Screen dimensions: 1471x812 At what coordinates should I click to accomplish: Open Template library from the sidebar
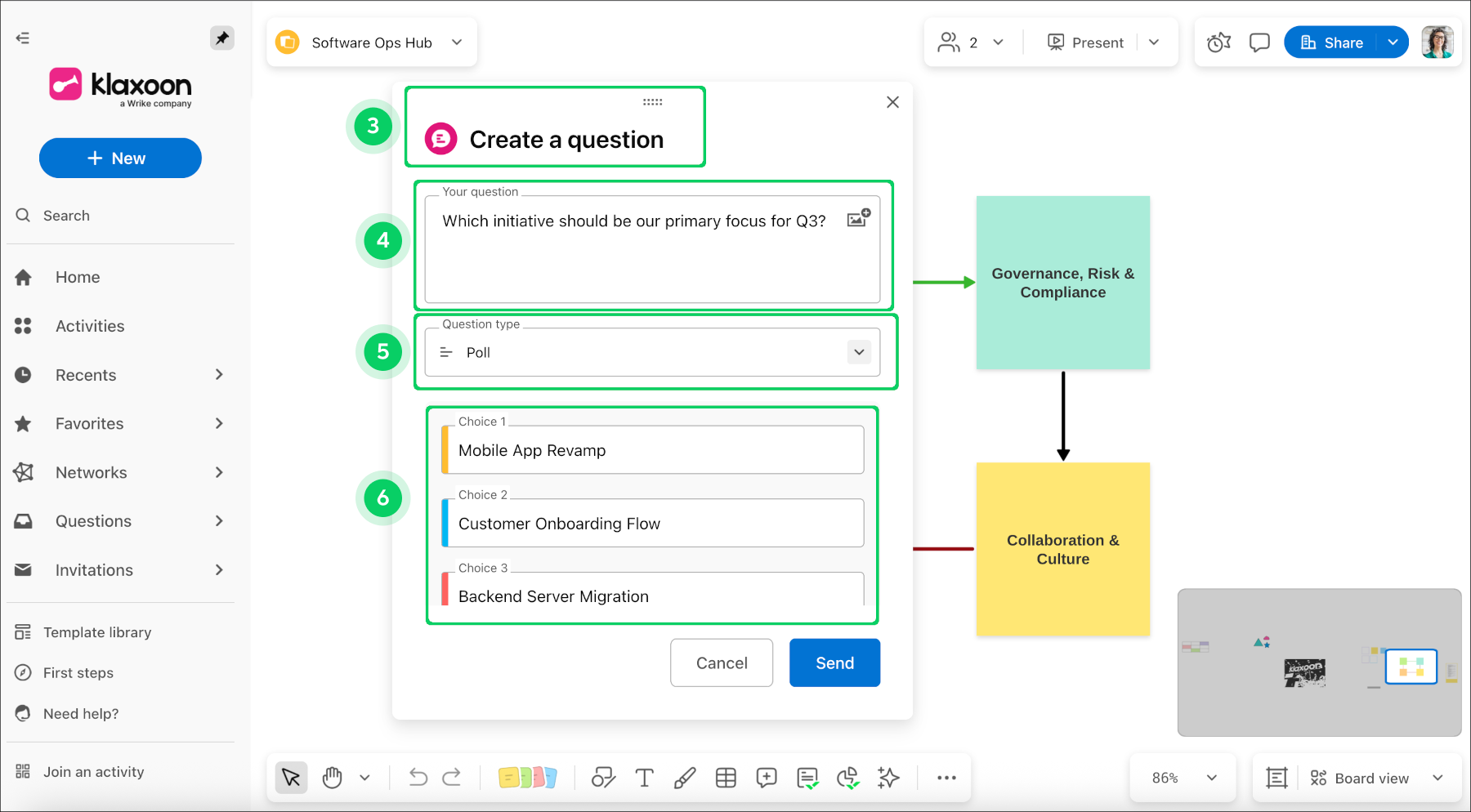click(x=96, y=632)
